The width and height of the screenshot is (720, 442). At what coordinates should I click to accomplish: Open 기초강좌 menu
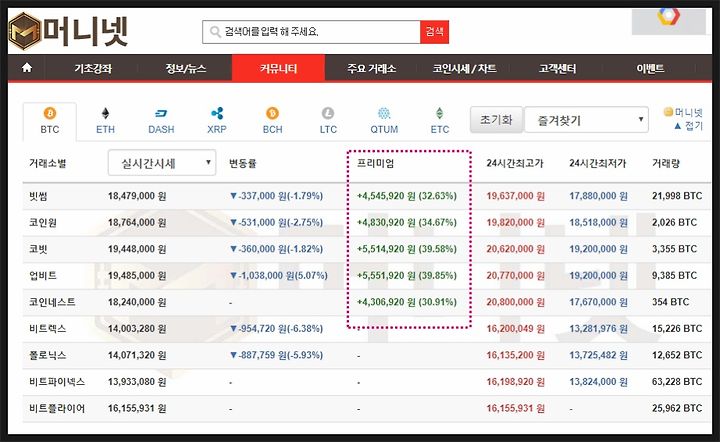click(93, 68)
